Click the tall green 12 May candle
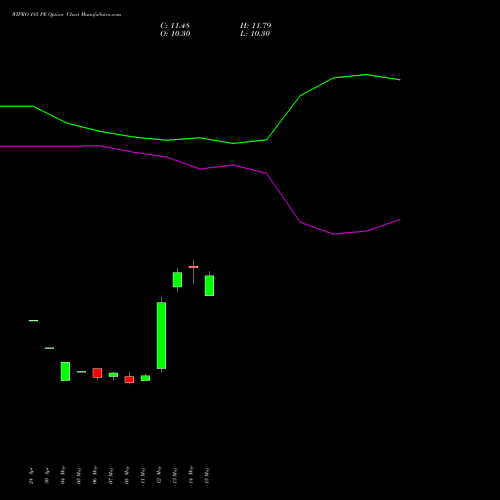500x500 pixels. click(x=161, y=335)
